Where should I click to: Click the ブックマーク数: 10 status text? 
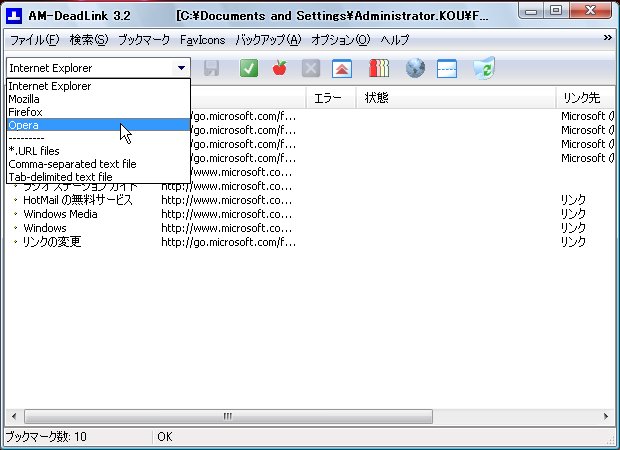coord(46,437)
